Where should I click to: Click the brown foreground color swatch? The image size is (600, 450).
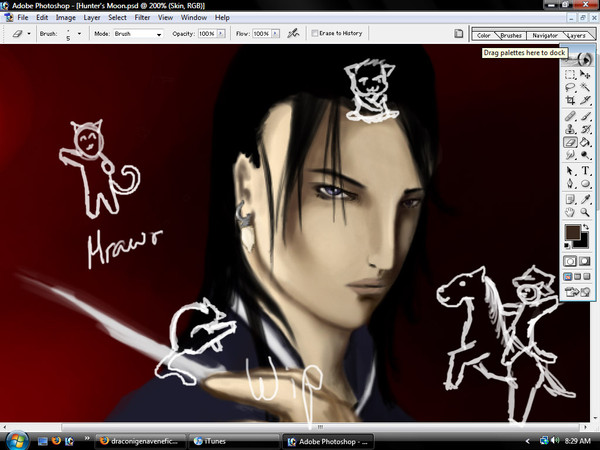pyautogui.click(x=572, y=232)
